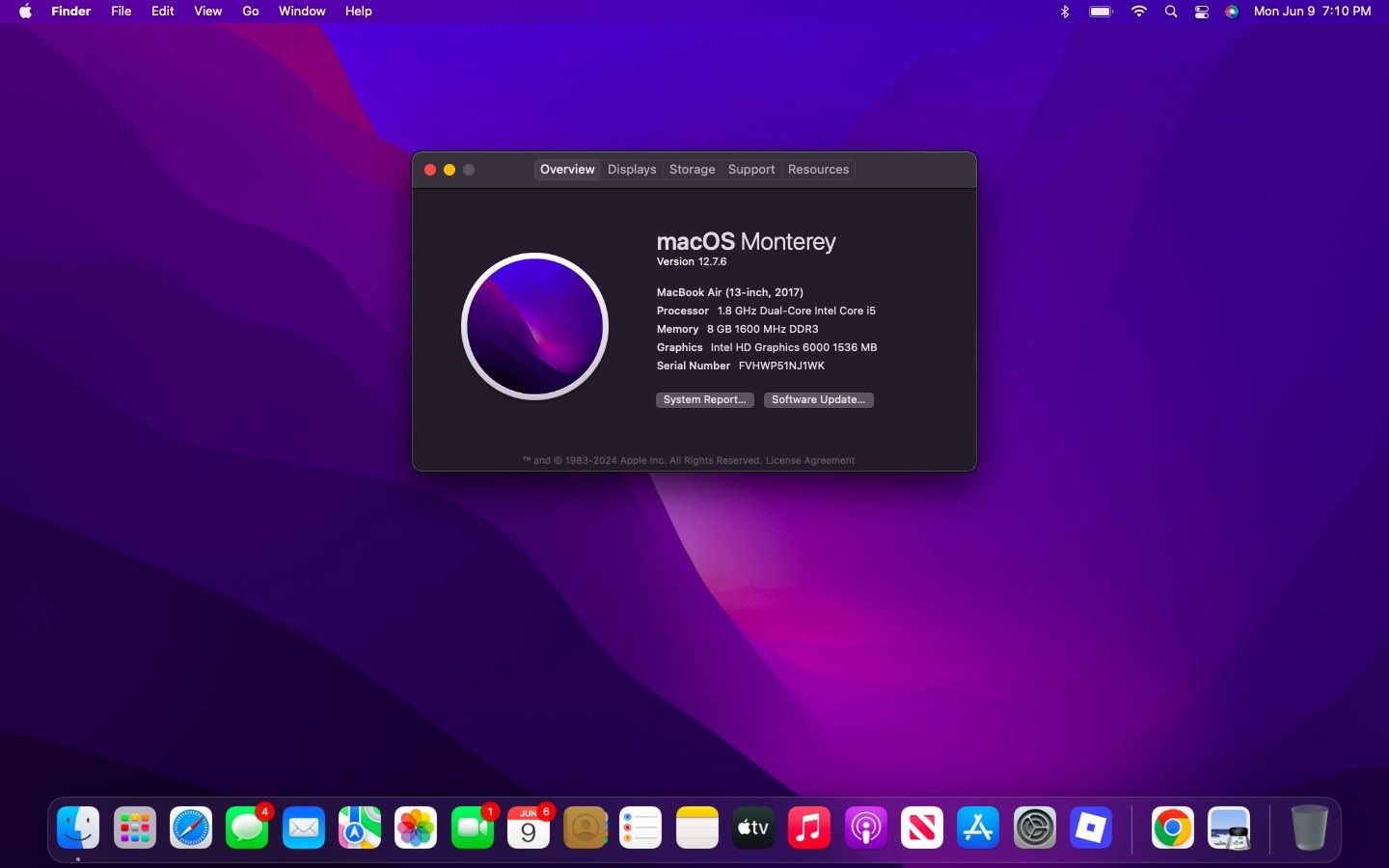
Task: Click the macOS Monterey title text
Action: [746, 241]
